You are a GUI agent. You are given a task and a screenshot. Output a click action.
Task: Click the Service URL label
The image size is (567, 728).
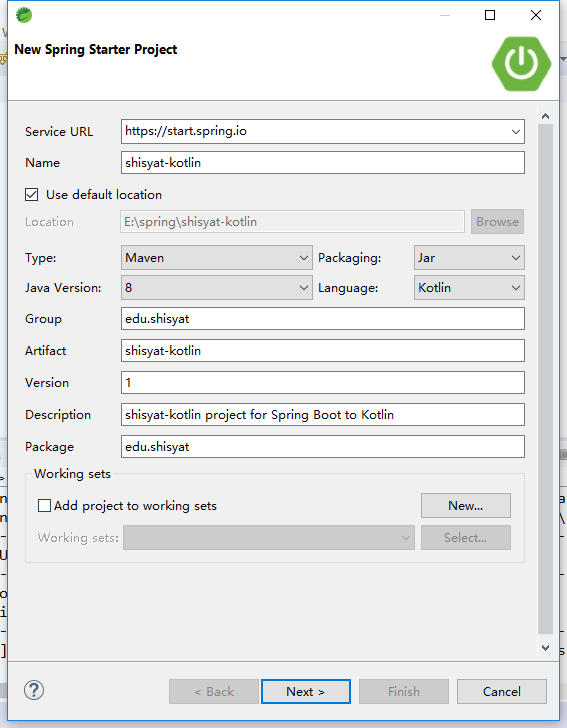[x=59, y=132]
